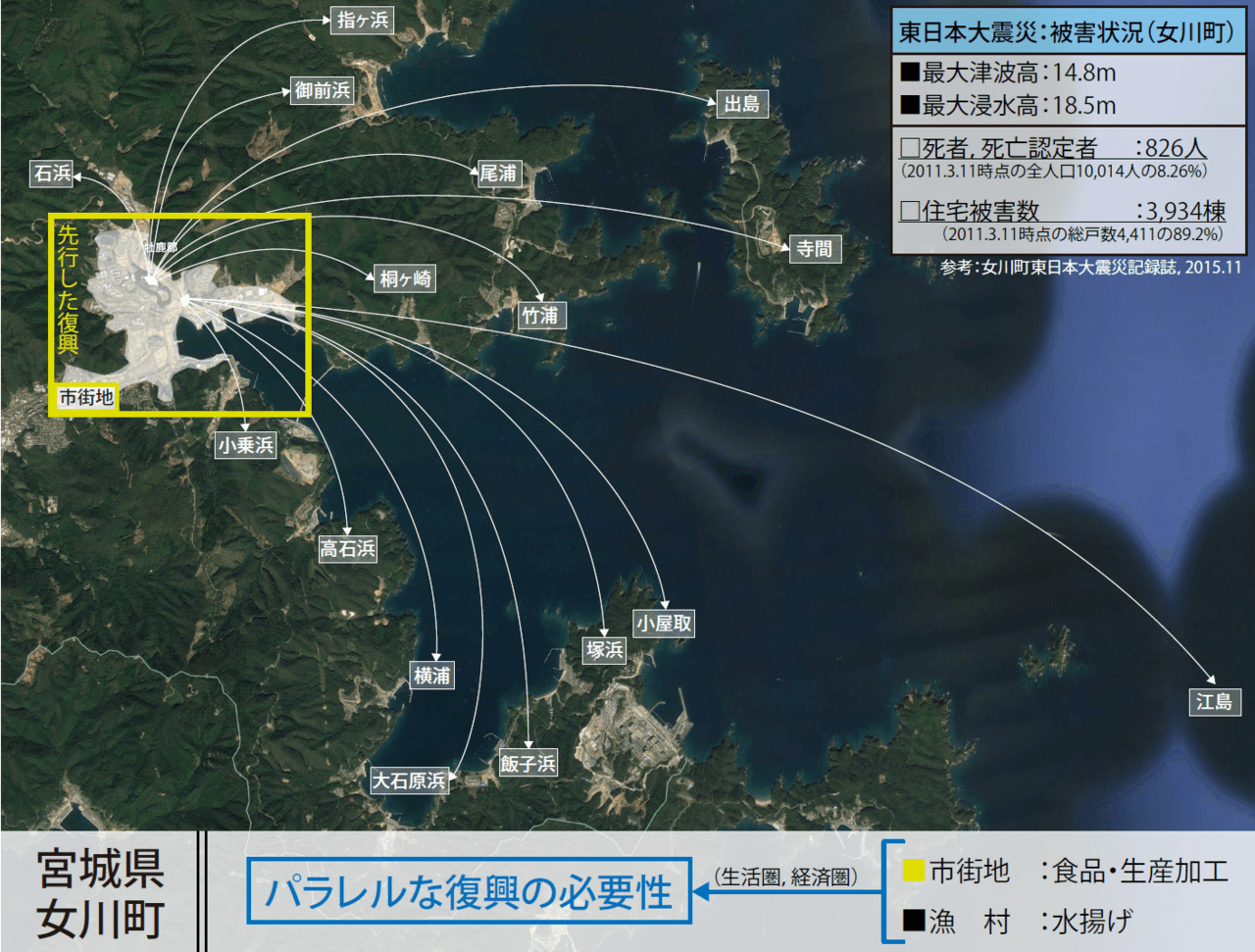Click the パラレルな復興の必要性 blue-bordered box

point(469,891)
